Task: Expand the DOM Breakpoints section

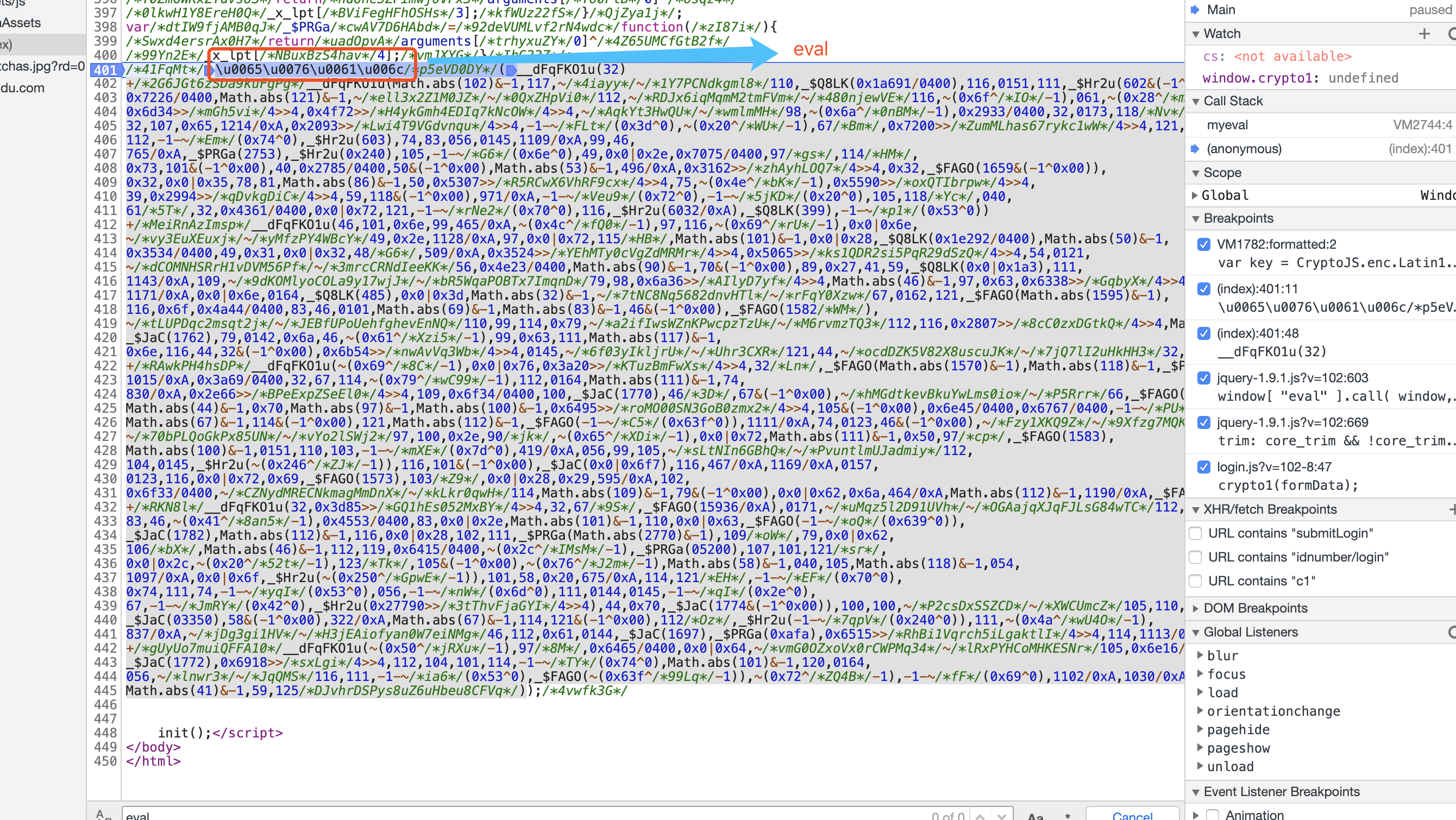Action: click(x=1195, y=609)
